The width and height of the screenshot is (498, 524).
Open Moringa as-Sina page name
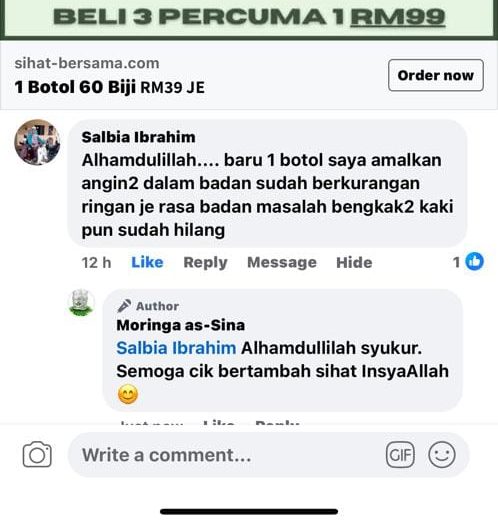[180, 325]
